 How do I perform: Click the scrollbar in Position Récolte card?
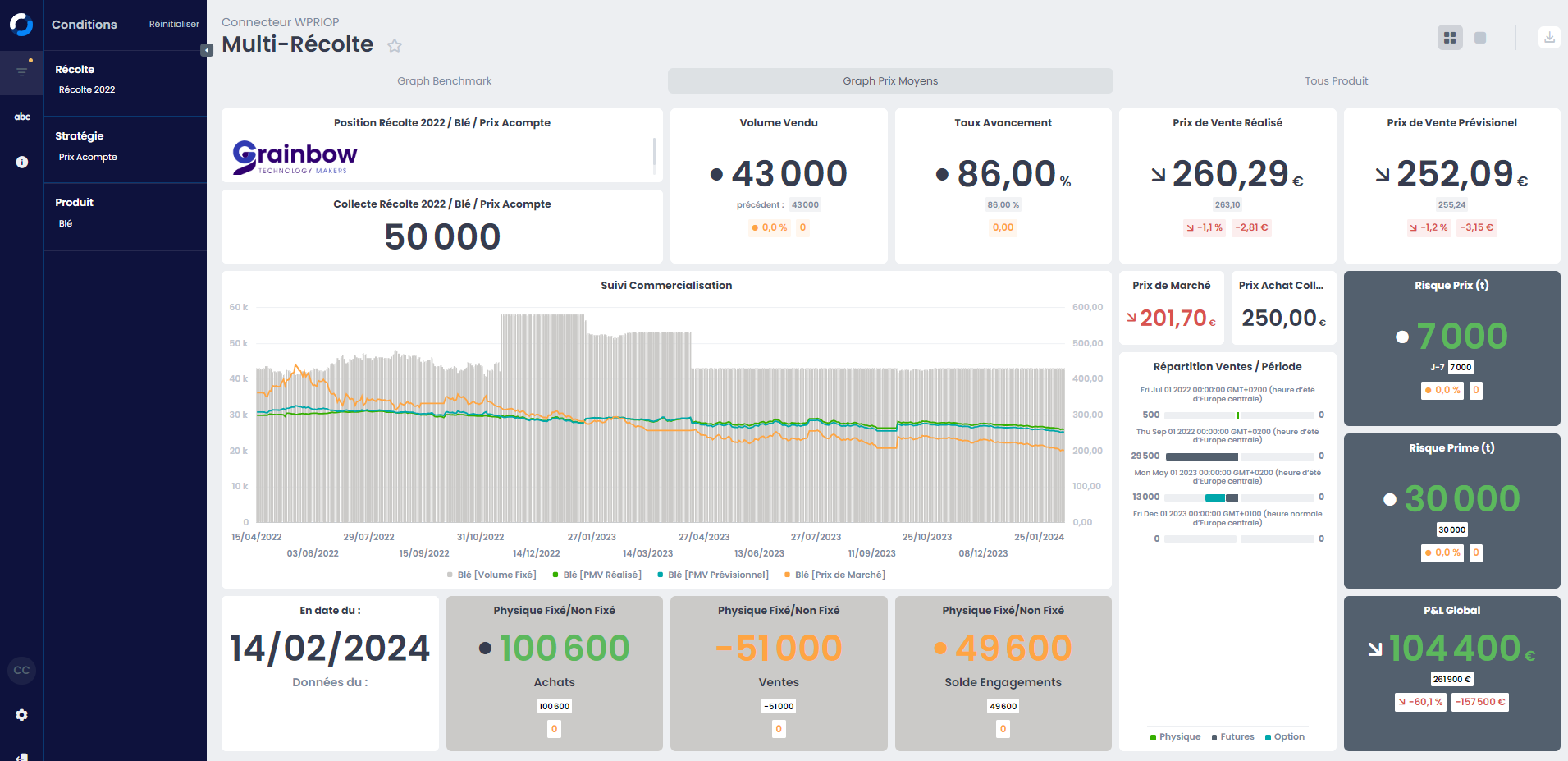click(x=654, y=155)
